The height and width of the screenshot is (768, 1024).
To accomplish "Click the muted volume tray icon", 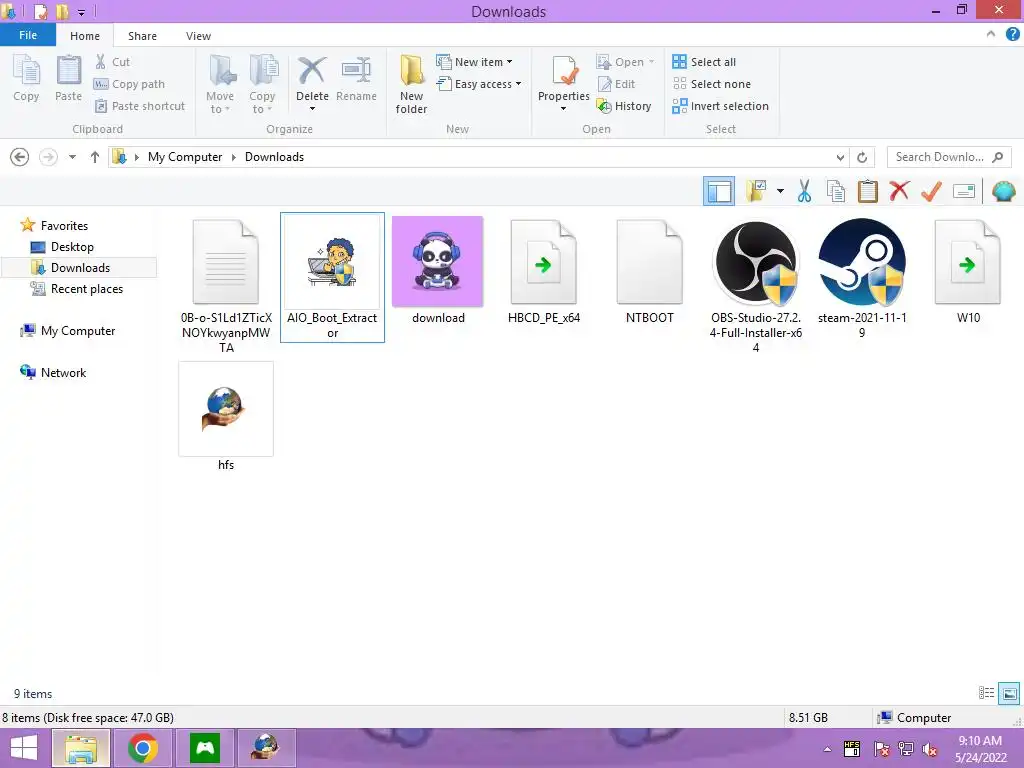I will click(x=930, y=749).
